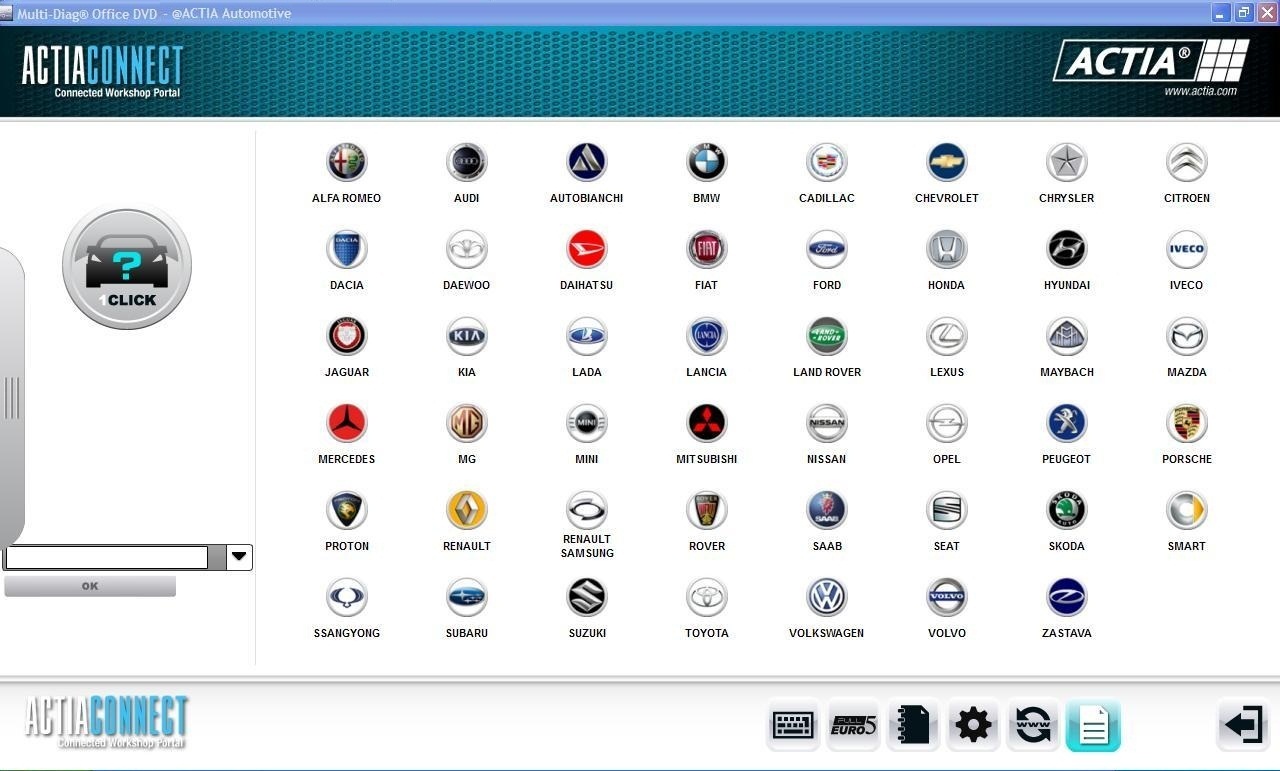1280x771 pixels.
Task: Open the virtual keyboard tool
Action: (793, 725)
